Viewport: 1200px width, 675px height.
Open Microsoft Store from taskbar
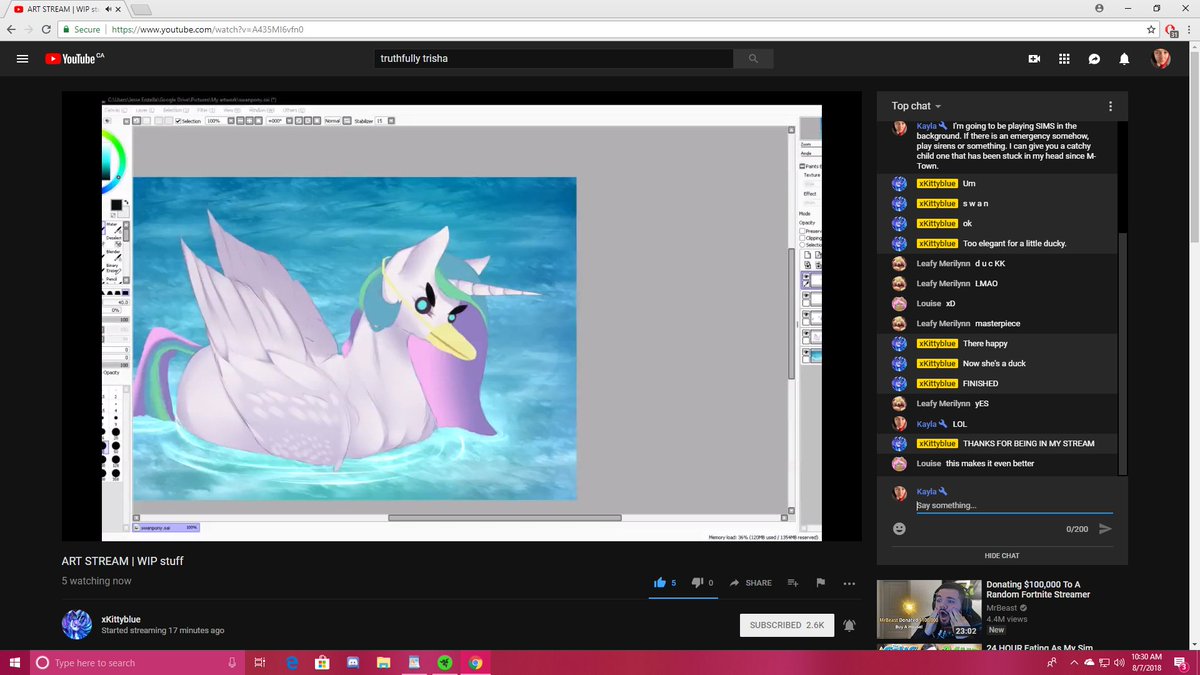(x=322, y=662)
